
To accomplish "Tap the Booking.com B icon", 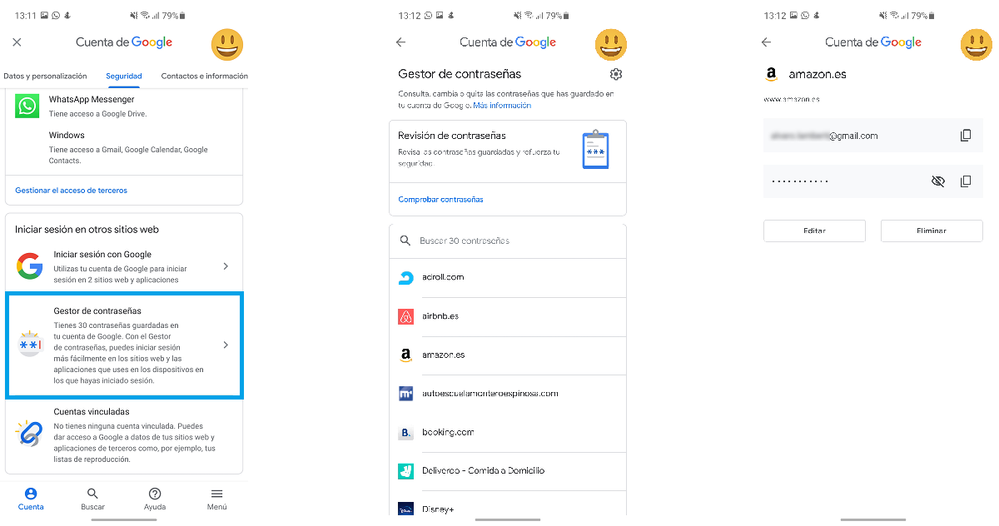I will pos(406,433).
